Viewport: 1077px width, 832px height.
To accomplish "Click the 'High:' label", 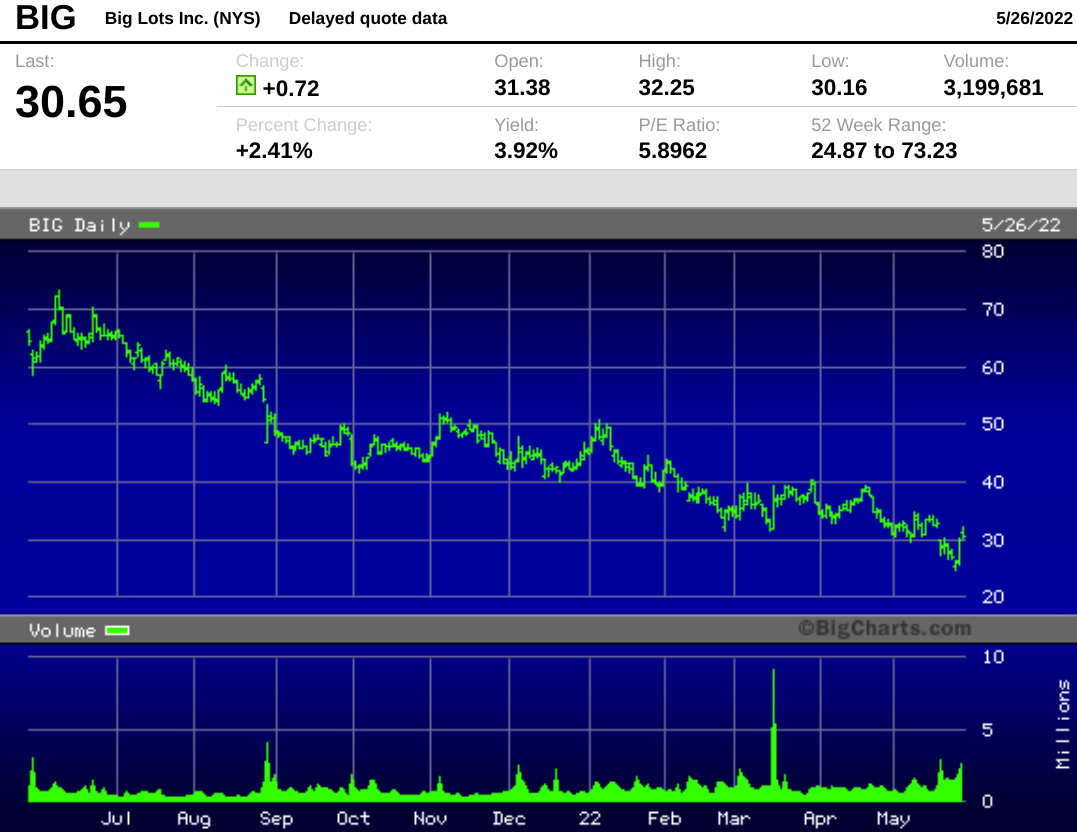I will click(659, 61).
